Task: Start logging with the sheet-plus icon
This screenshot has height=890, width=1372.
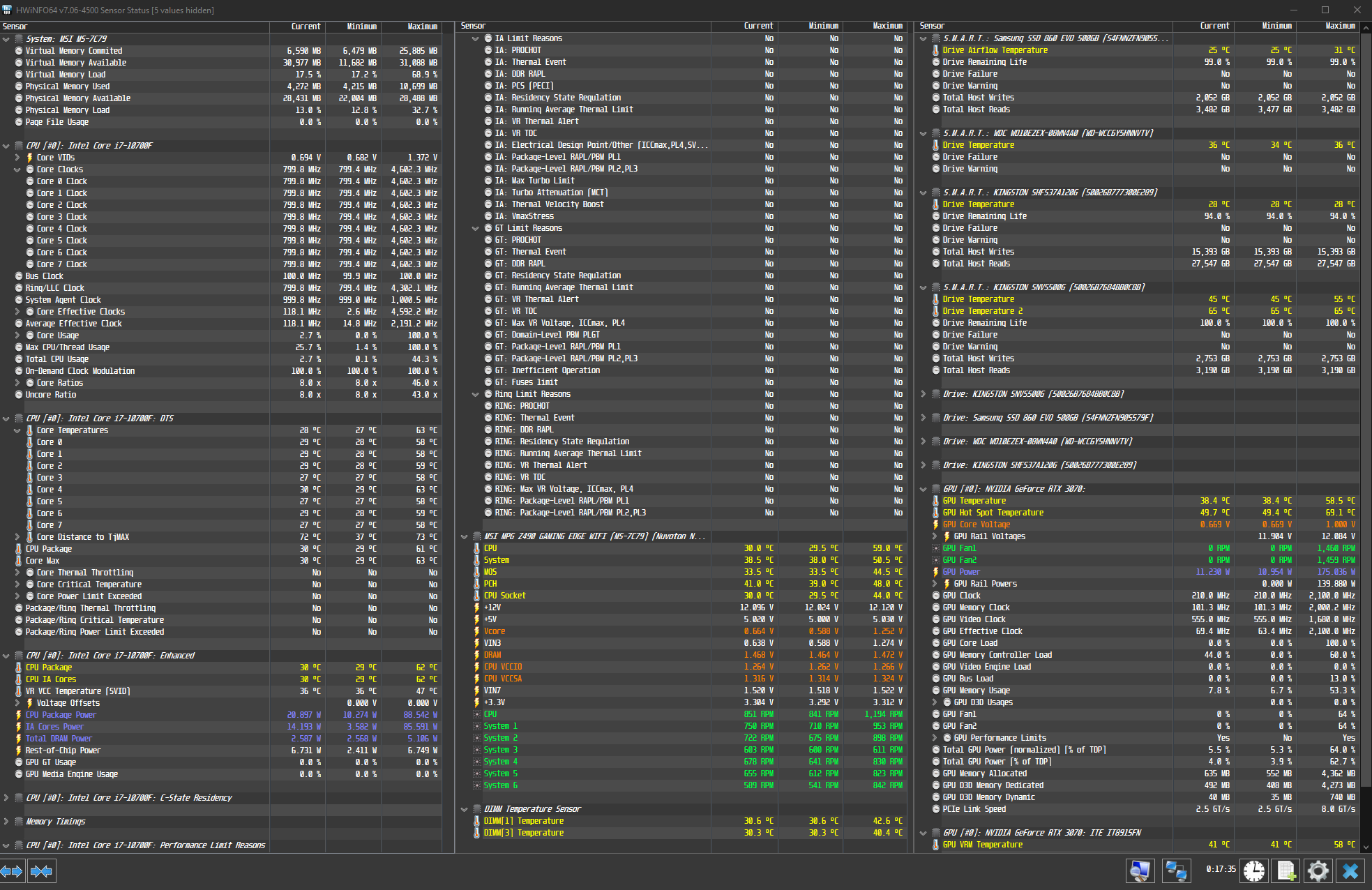Action: tap(1287, 871)
